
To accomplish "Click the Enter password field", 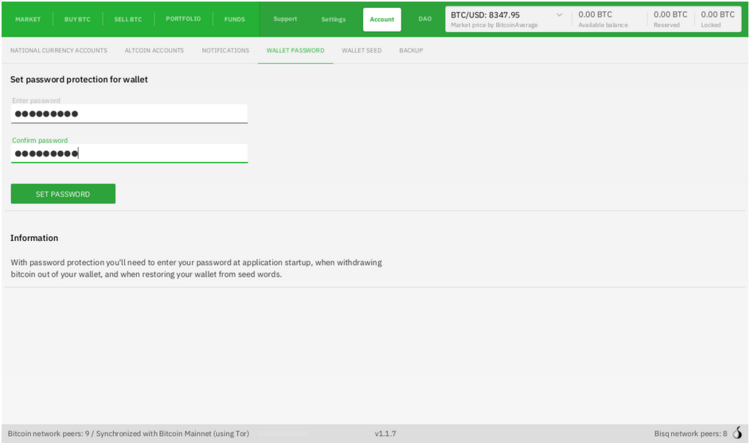I will click(x=129, y=113).
